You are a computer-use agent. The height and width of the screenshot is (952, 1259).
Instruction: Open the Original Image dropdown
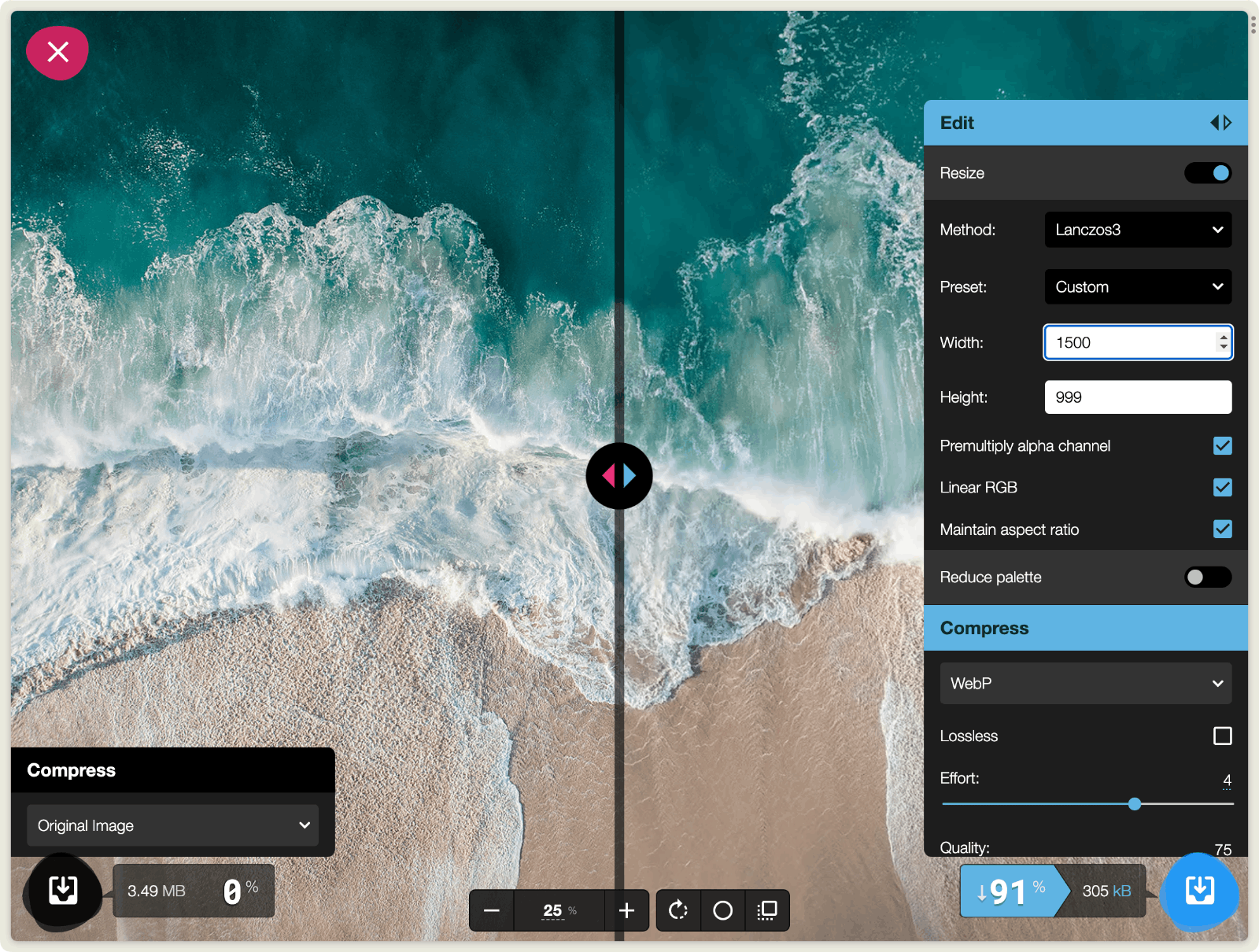(172, 825)
